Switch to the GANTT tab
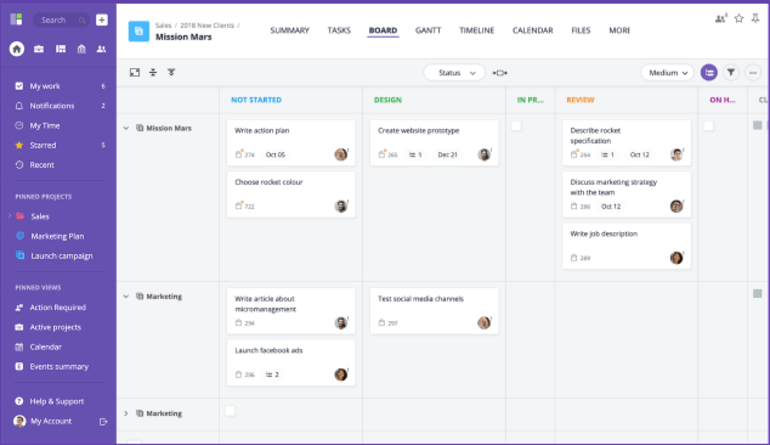The image size is (770, 445). pos(428,30)
